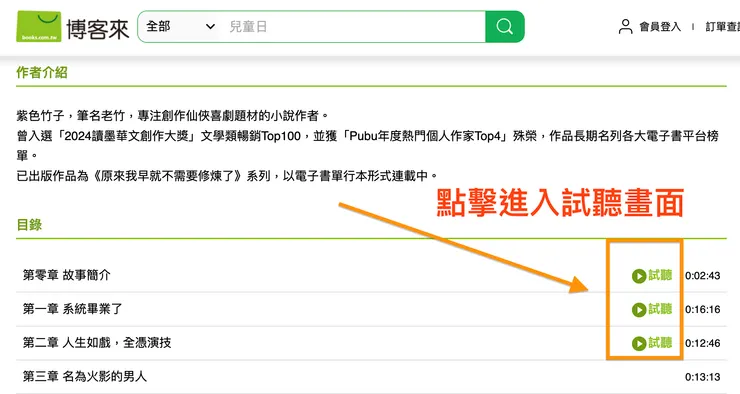Open the 會員登入 link

click(x=660, y=27)
